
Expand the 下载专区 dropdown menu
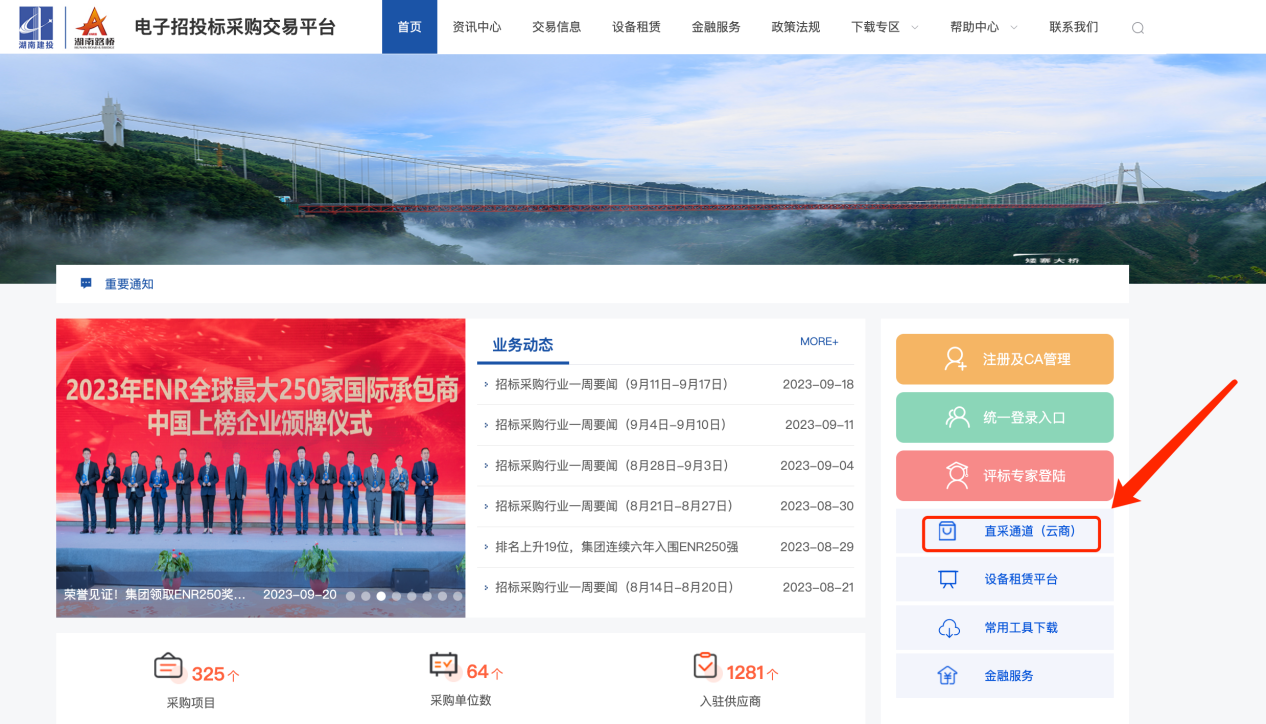tap(885, 27)
